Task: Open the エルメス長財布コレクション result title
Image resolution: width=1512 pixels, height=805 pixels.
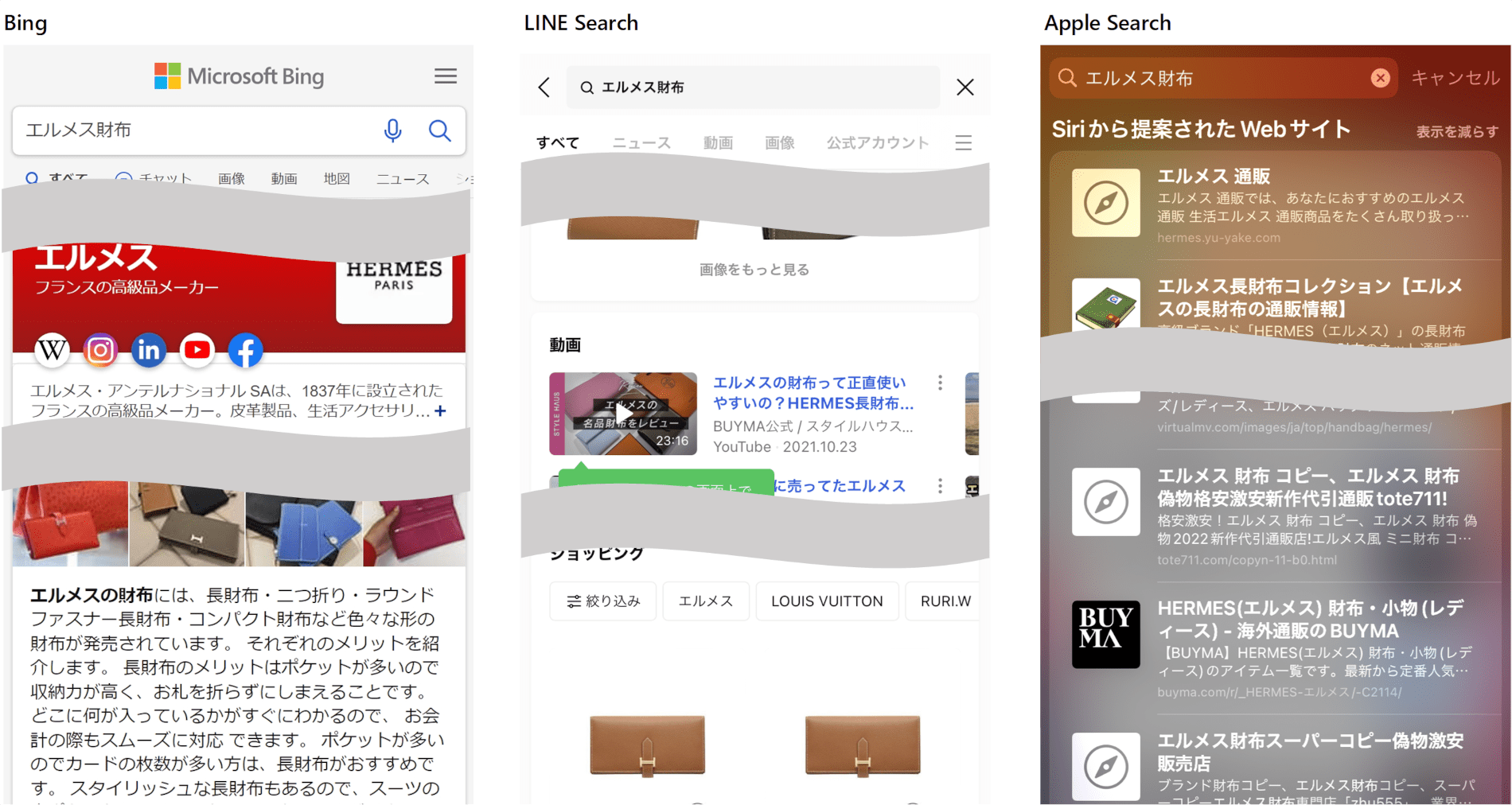Action: point(1310,297)
